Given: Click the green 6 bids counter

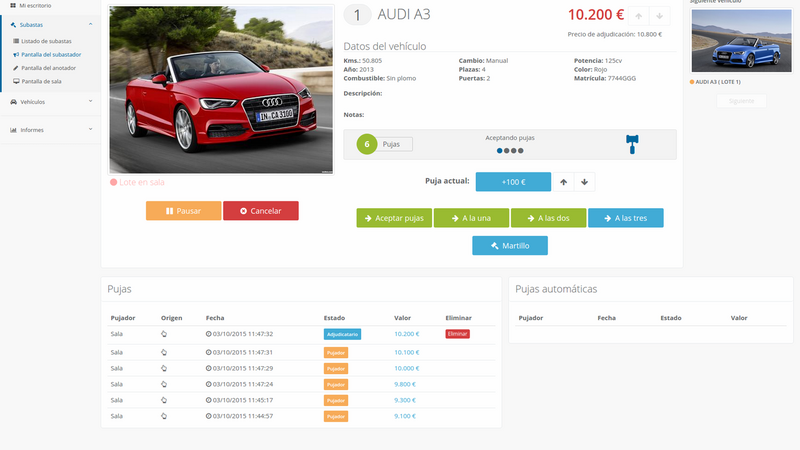Looking at the screenshot, I should (x=366, y=144).
